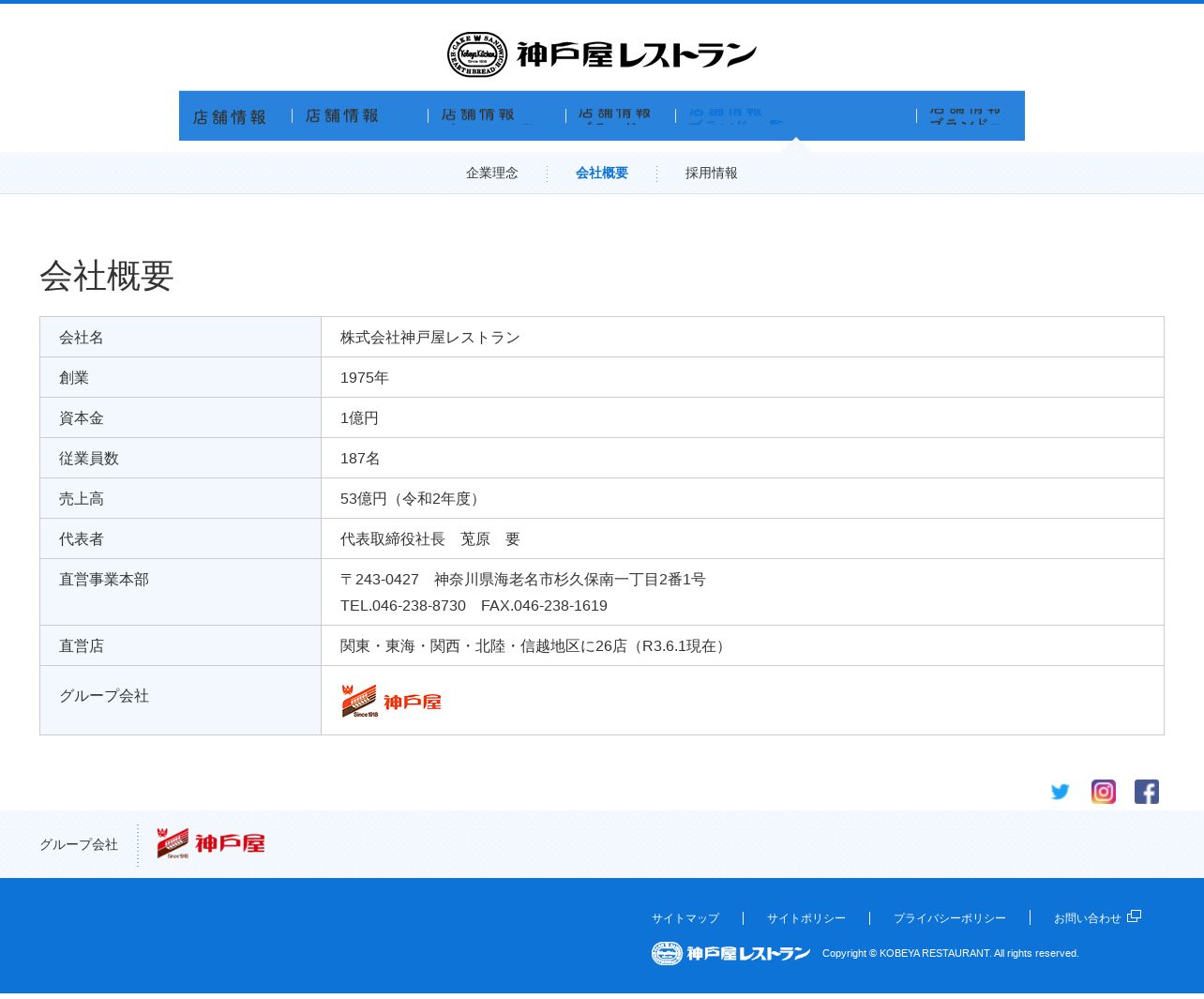Open the Instagram icon
Viewport: 1204px width, 999px height.
point(1104,792)
